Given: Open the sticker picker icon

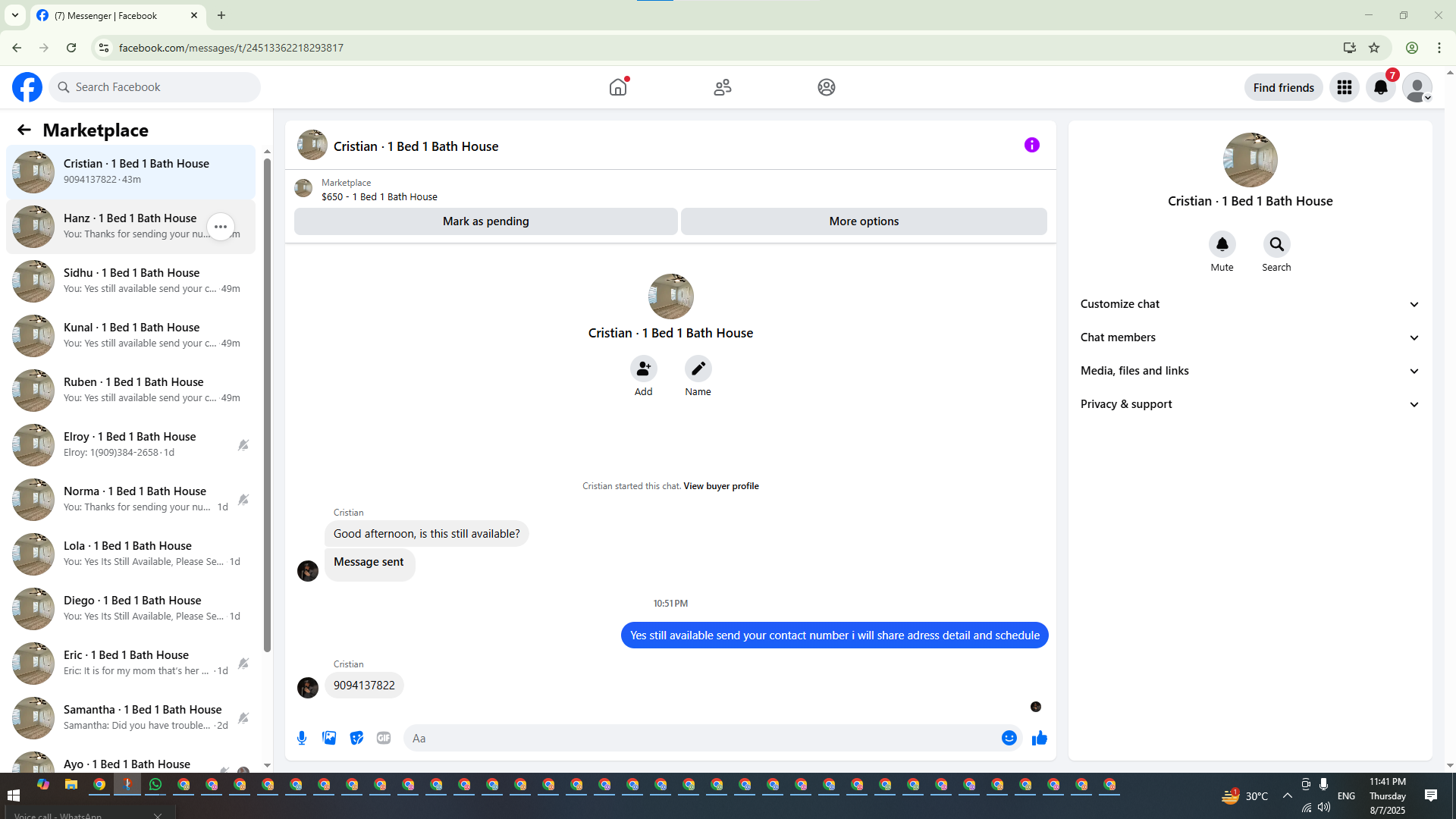Looking at the screenshot, I should pos(356,738).
